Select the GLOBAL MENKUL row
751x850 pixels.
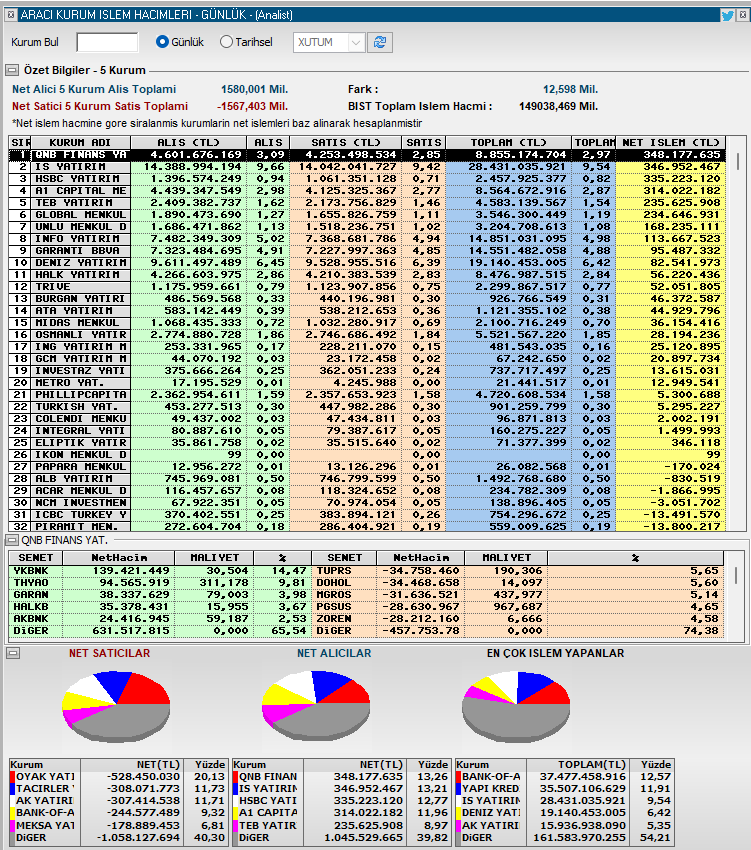pos(367,215)
